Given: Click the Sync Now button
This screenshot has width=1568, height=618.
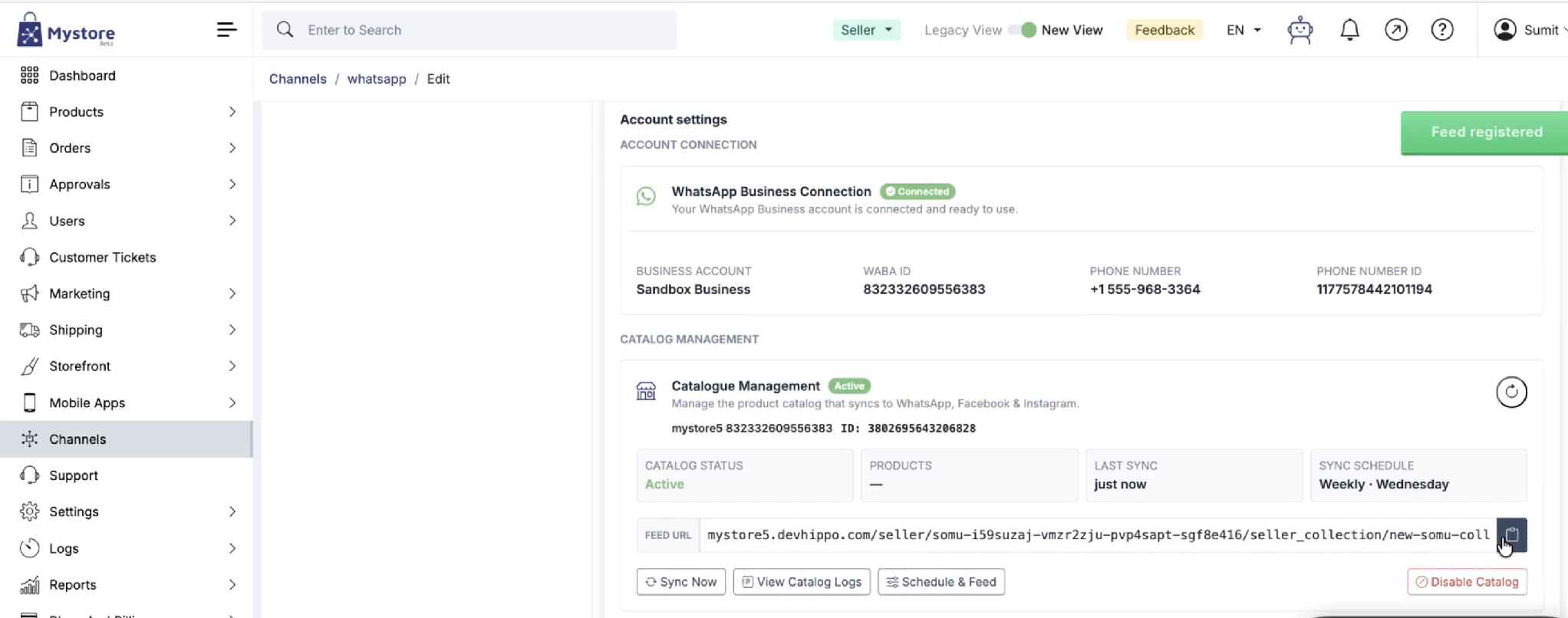Looking at the screenshot, I should pyautogui.click(x=681, y=582).
